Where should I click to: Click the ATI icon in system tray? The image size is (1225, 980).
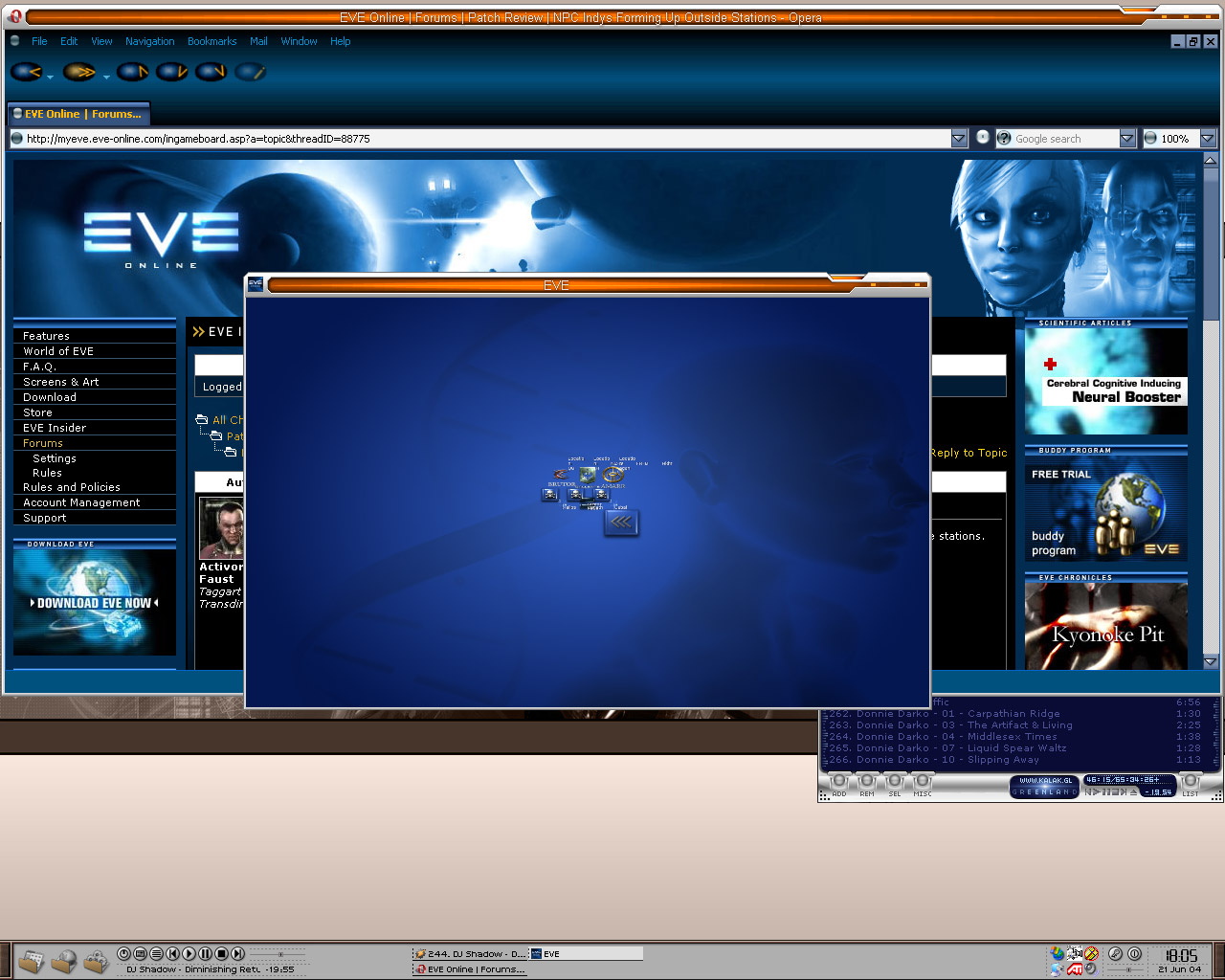[x=1075, y=969]
